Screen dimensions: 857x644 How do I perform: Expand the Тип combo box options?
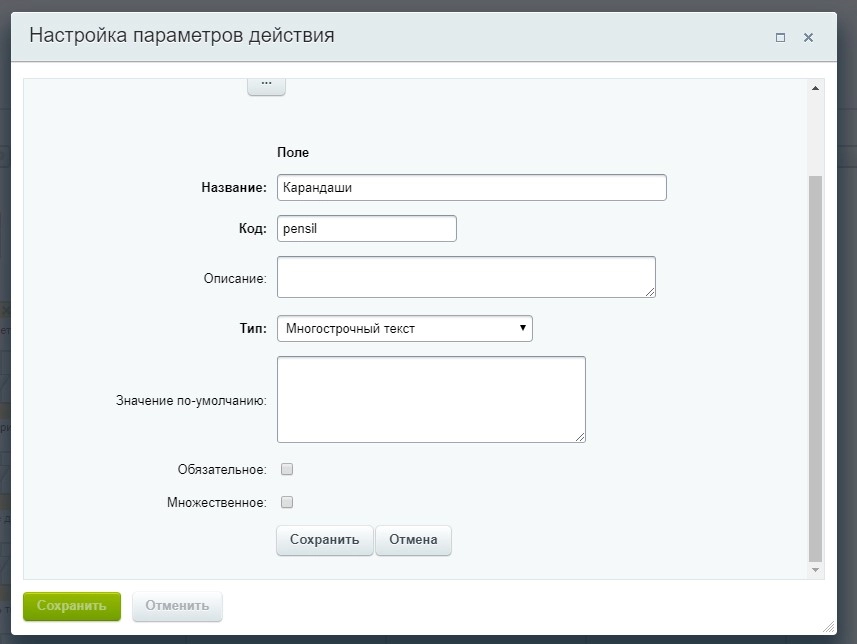522,328
